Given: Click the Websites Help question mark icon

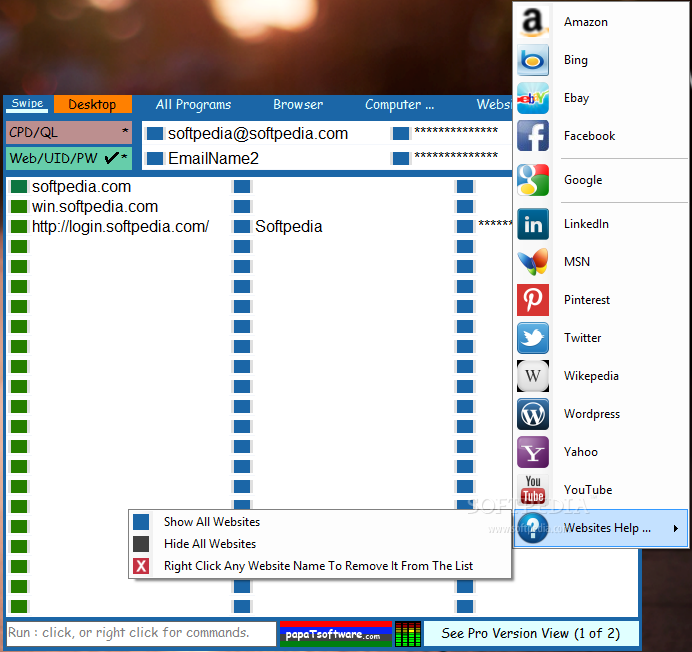Looking at the screenshot, I should (x=533, y=528).
